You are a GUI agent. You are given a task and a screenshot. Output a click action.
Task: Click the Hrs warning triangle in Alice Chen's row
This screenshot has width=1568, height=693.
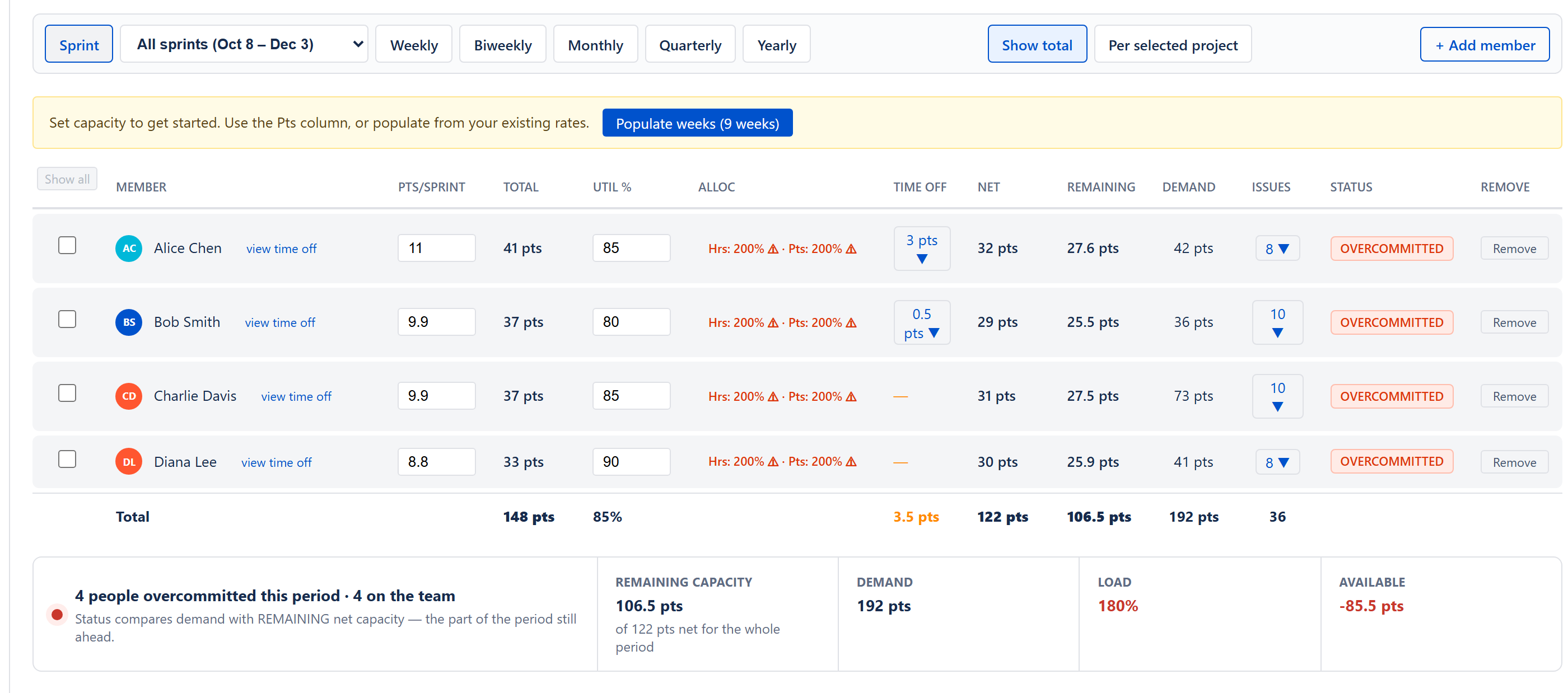773,248
